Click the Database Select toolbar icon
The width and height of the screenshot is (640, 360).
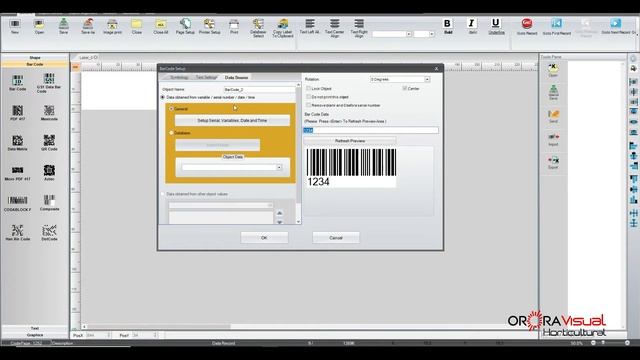[258, 28]
